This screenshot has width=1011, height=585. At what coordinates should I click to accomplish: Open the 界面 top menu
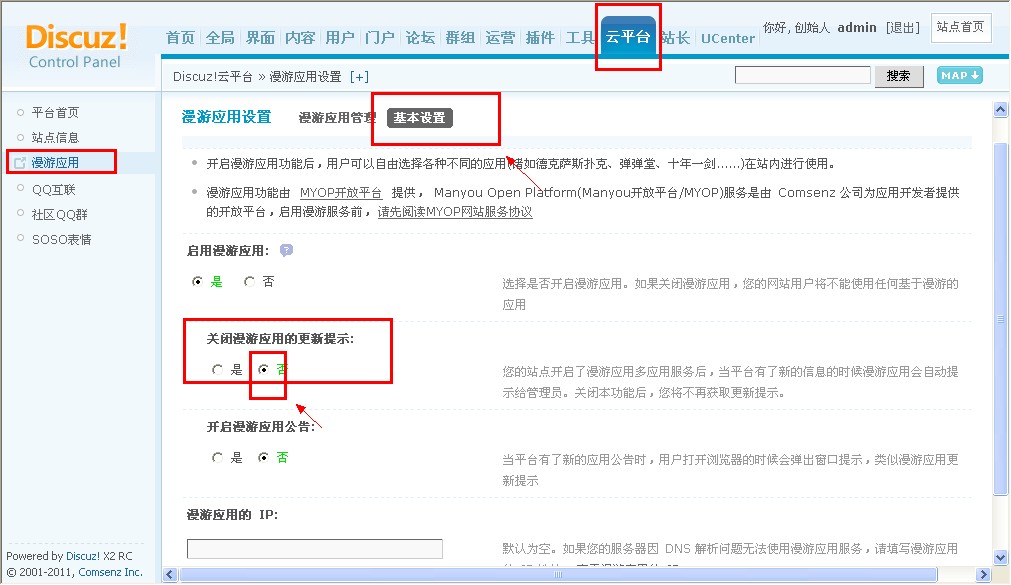260,38
